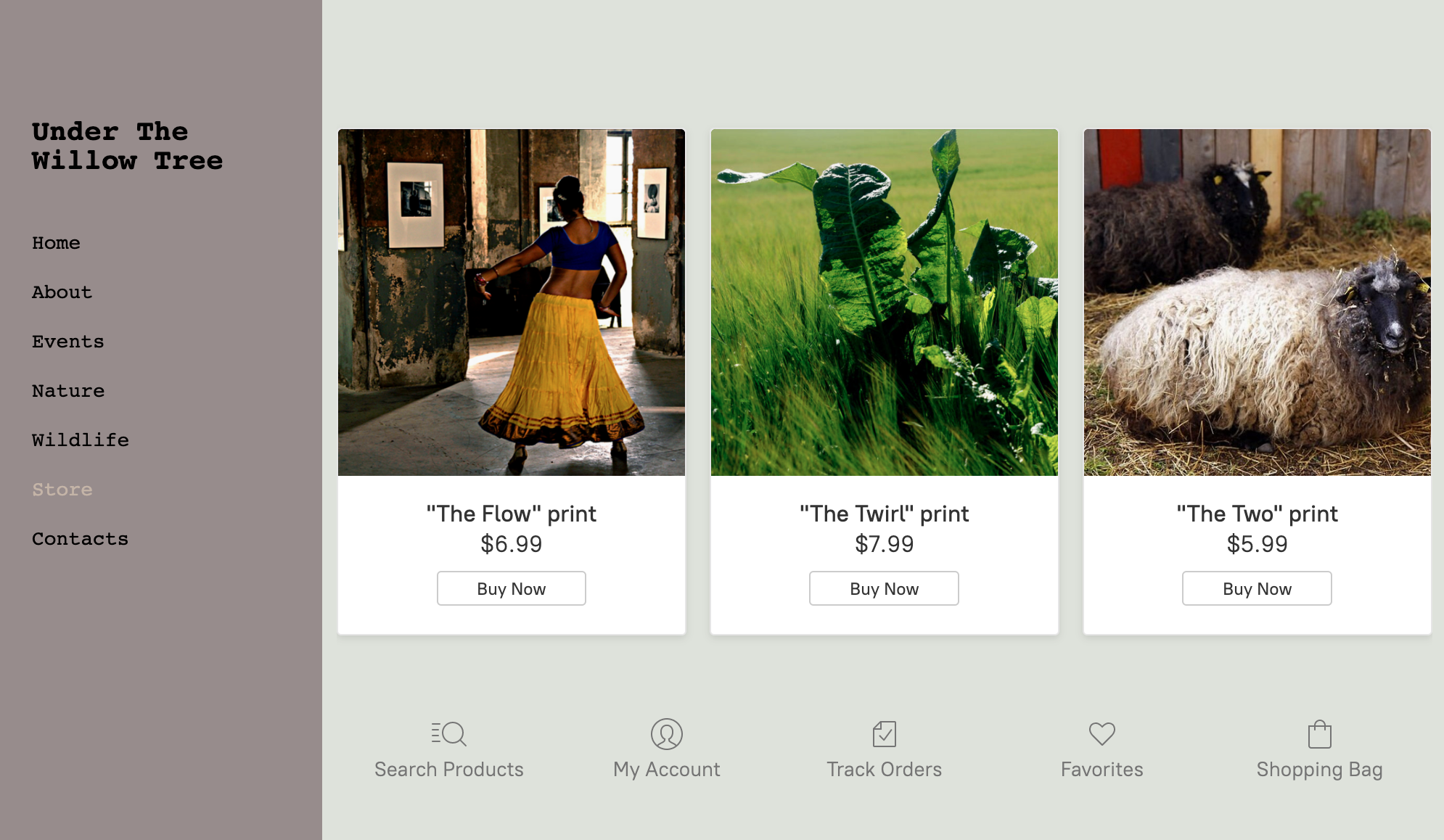Navigate to the Home page
Viewport: 1444px width, 840px height.
pos(56,243)
